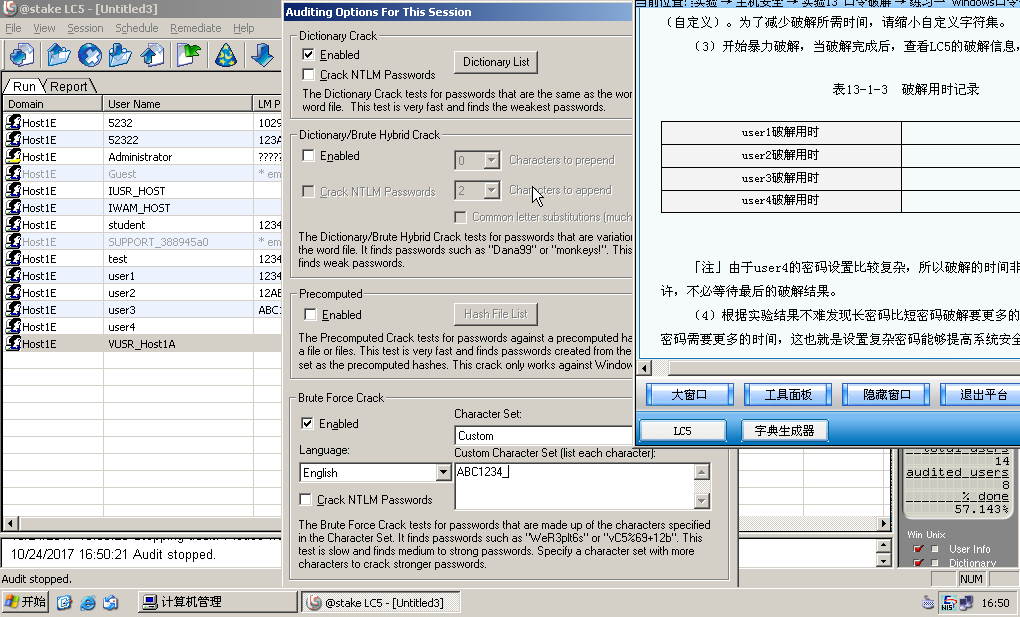Click the hybrid Crack NTLM Passwords checkbox

tap(308, 191)
